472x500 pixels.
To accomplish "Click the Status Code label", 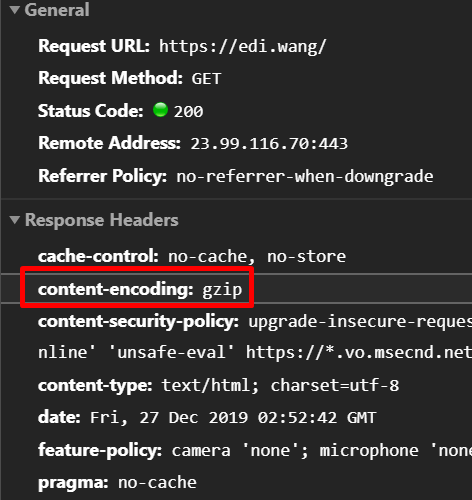I will 91,111.
